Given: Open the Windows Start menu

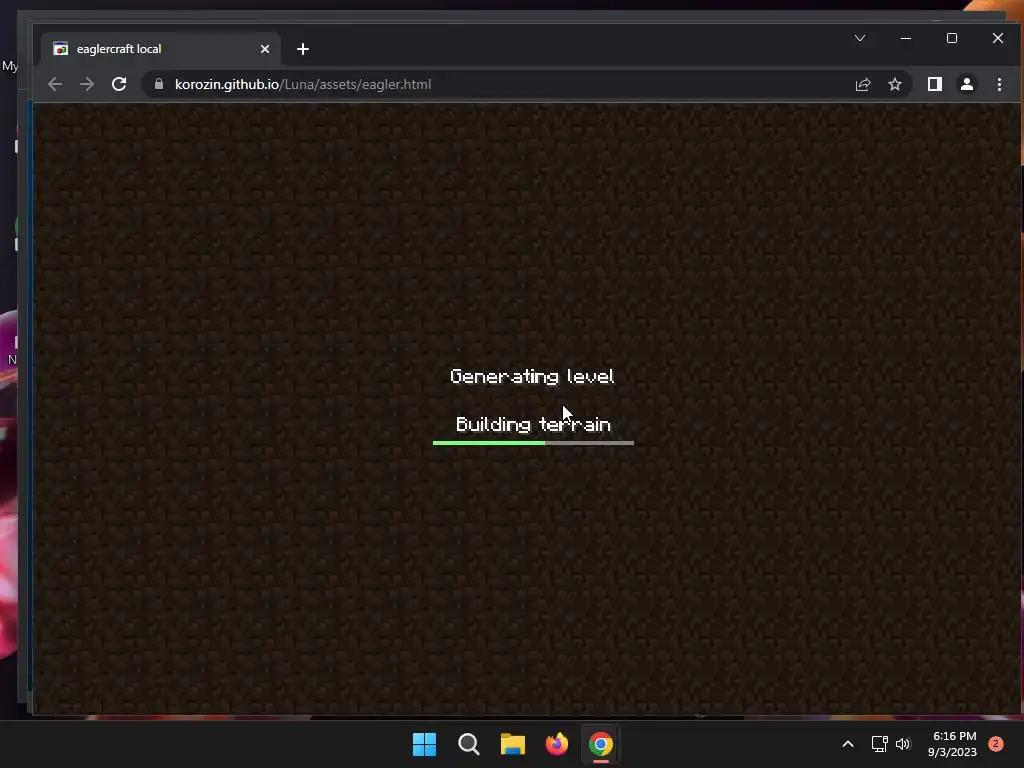Looking at the screenshot, I should pyautogui.click(x=424, y=744).
